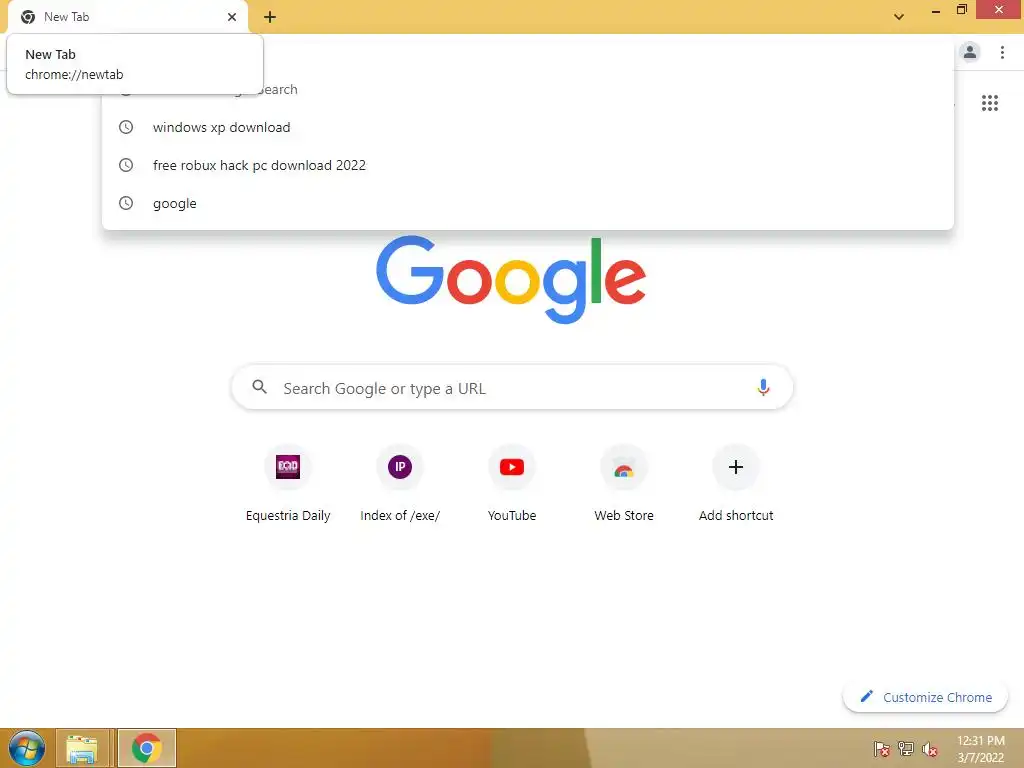Start voice search with microphone icon

click(763, 387)
